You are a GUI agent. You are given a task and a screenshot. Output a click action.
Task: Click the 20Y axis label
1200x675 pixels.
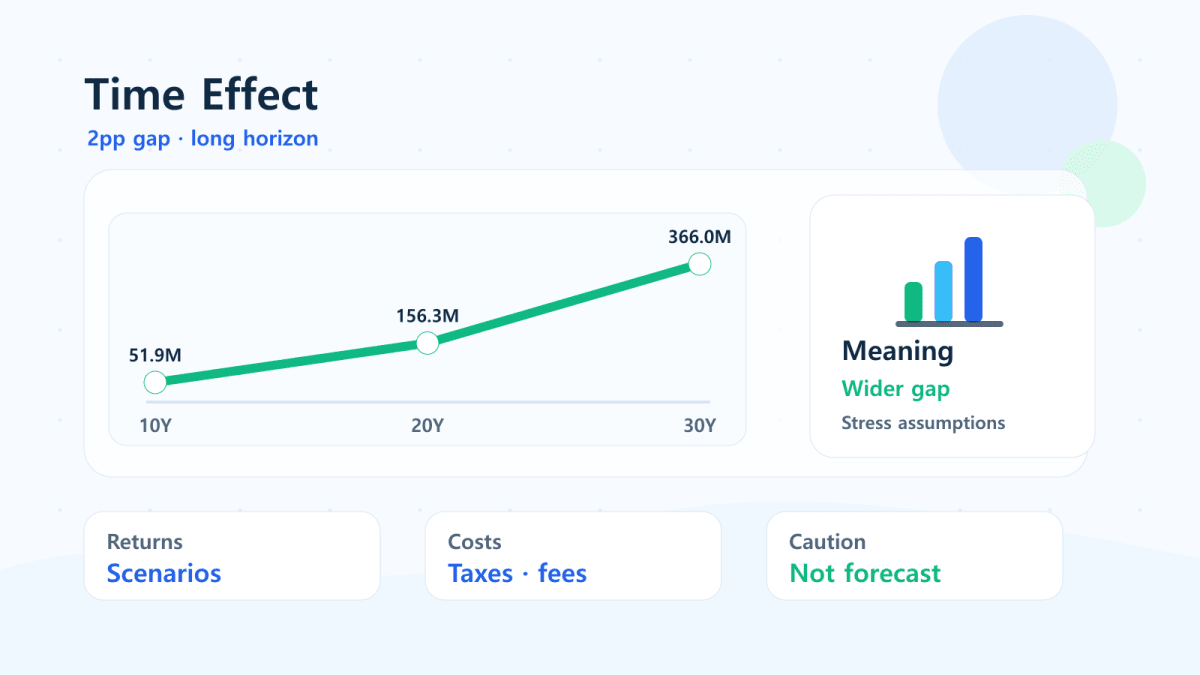click(427, 425)
